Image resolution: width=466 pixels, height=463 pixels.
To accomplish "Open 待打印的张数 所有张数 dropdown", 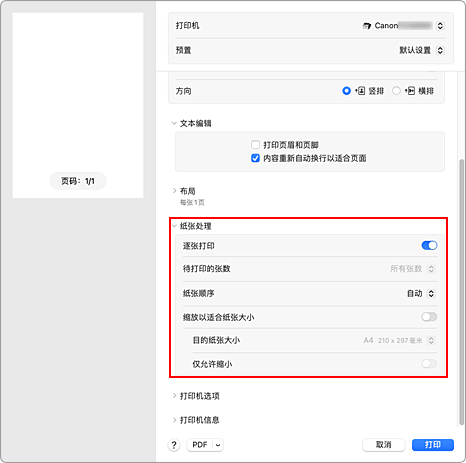I will [x=431, y=269].
